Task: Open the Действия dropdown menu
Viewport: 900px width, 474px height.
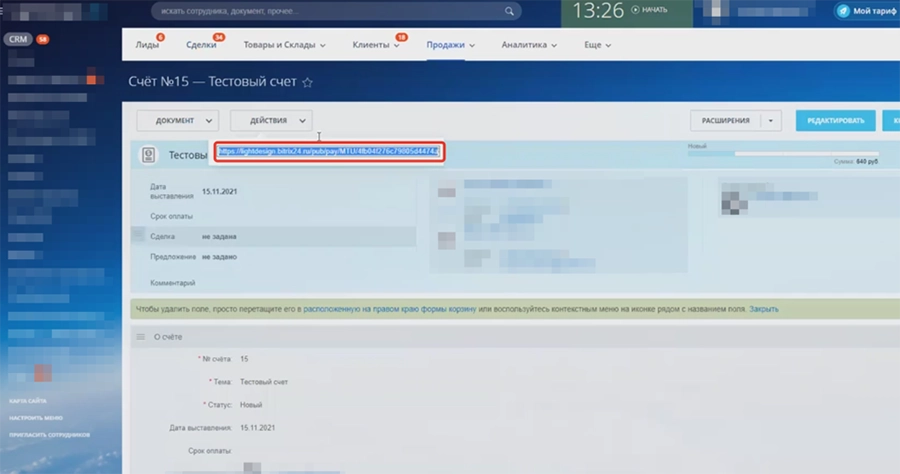Action: pyautogui.click(x=271, y=120)
